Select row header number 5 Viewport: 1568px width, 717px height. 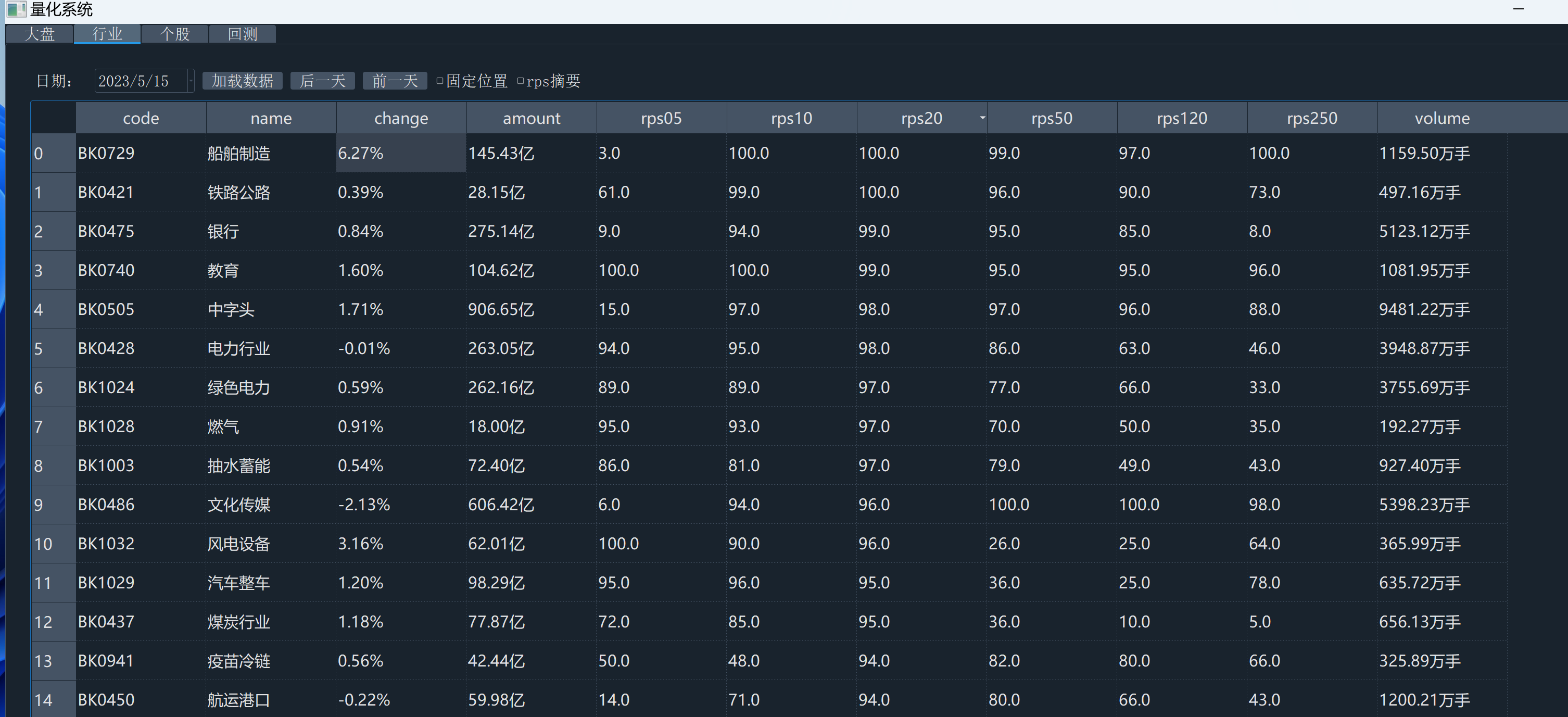click(53, 349)
